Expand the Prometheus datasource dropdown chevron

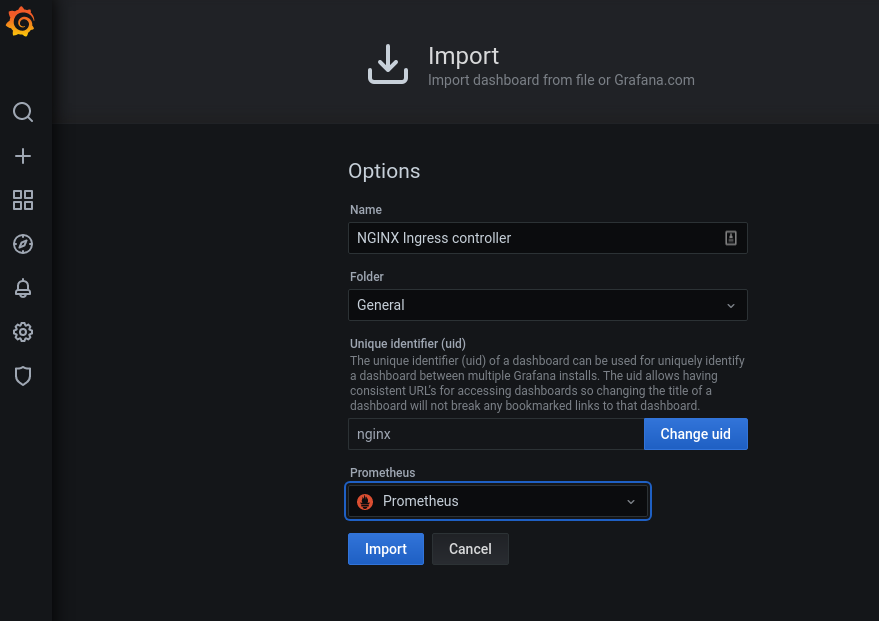631,502
